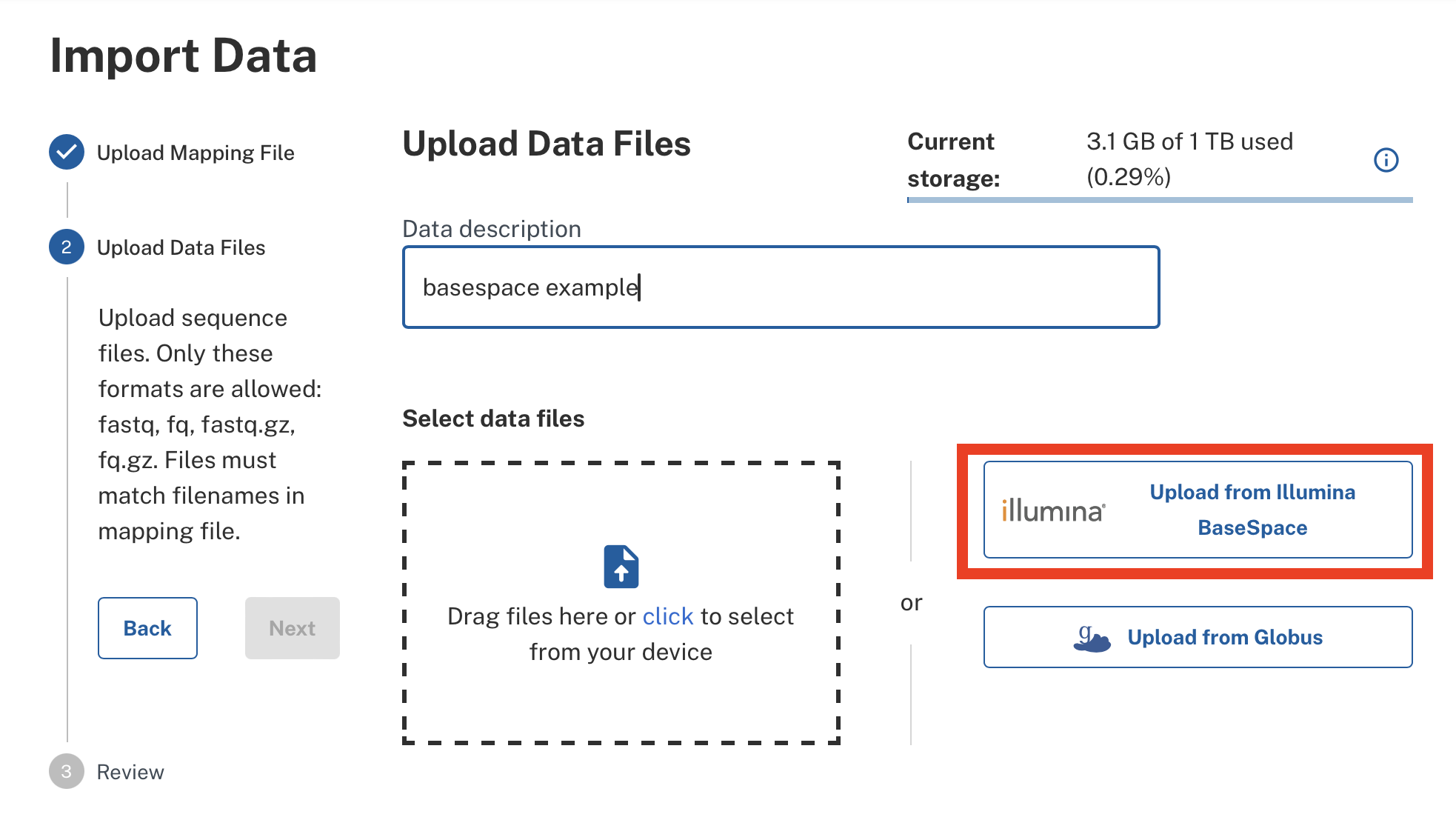
Task: Select the Upload Data Files step label
Action: (181, 247)
